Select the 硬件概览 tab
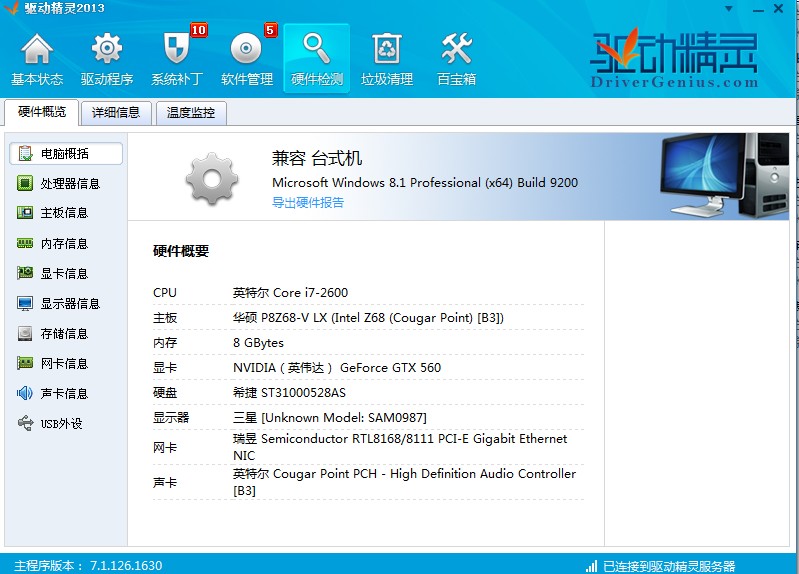This screenshot has height=574, width=799. coord(42,112)
